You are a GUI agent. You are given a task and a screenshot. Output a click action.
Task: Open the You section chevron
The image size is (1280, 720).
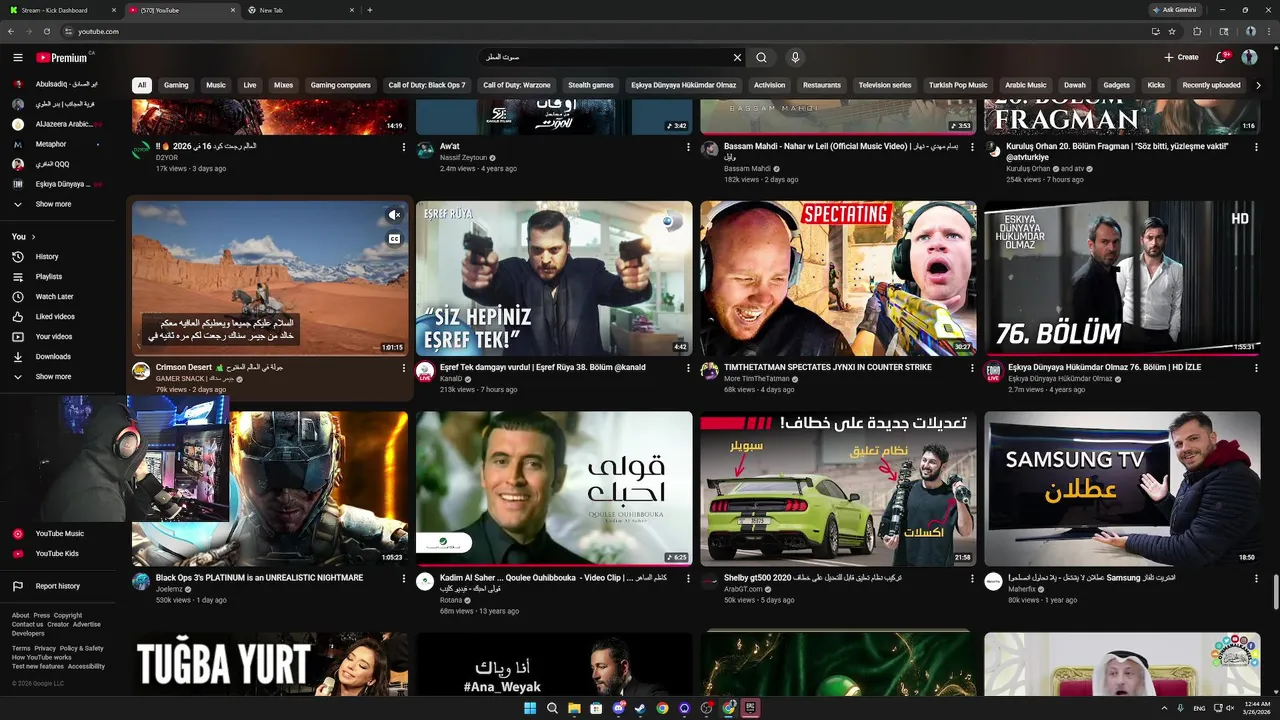(33, 237)
